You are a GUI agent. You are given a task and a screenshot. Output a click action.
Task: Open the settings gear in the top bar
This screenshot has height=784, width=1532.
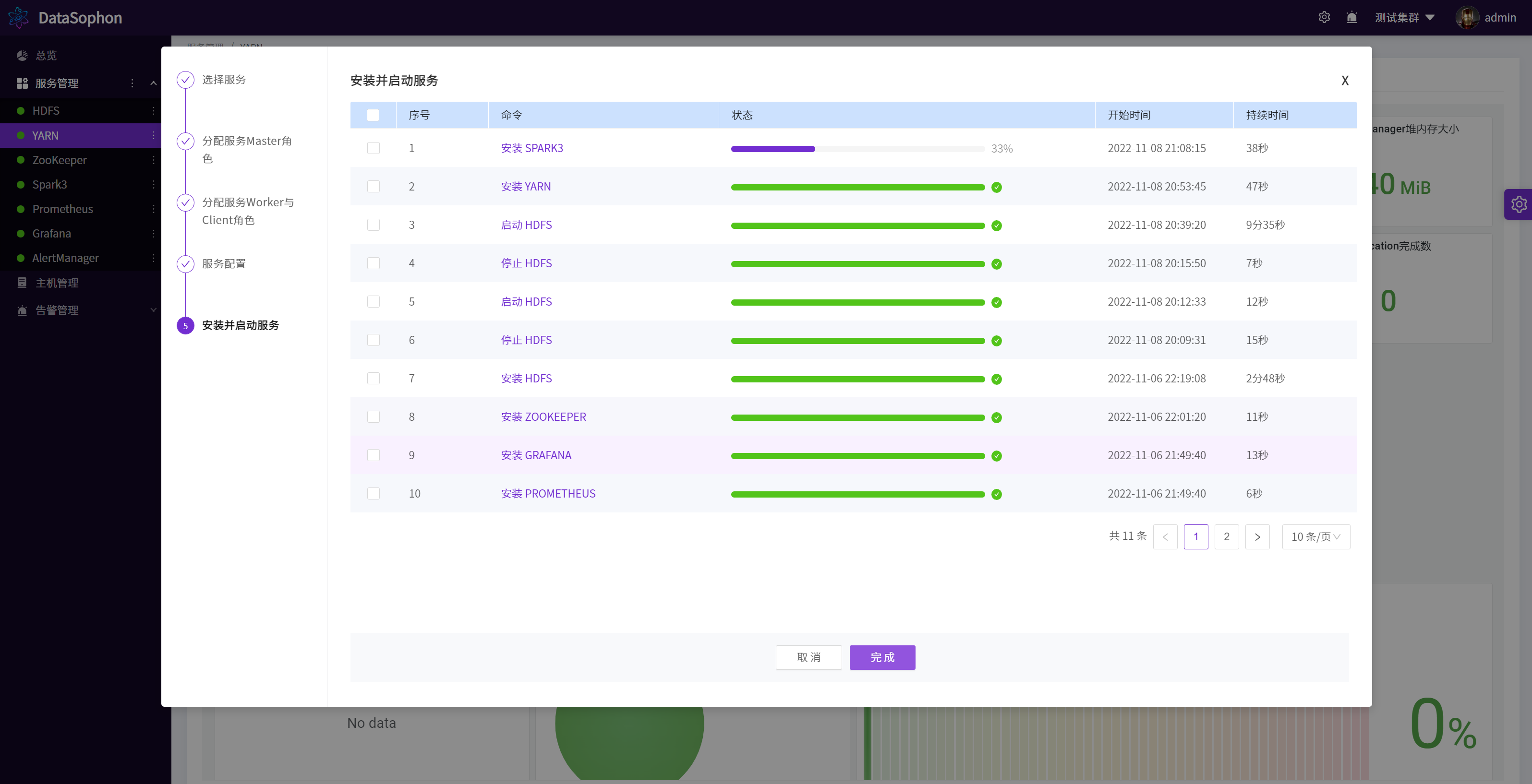pyautogui.click(x=1324, y=17)
